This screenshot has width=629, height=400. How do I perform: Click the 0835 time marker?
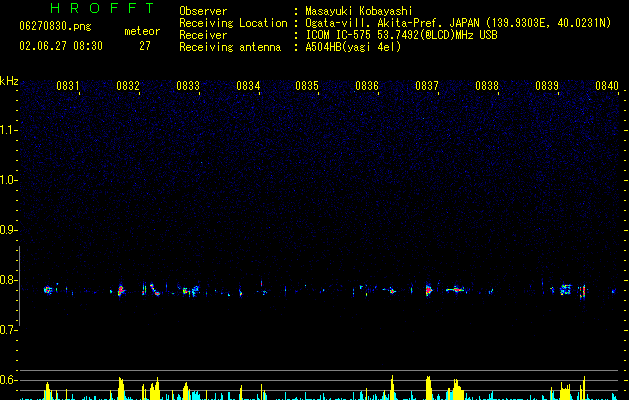pos(307,86)
